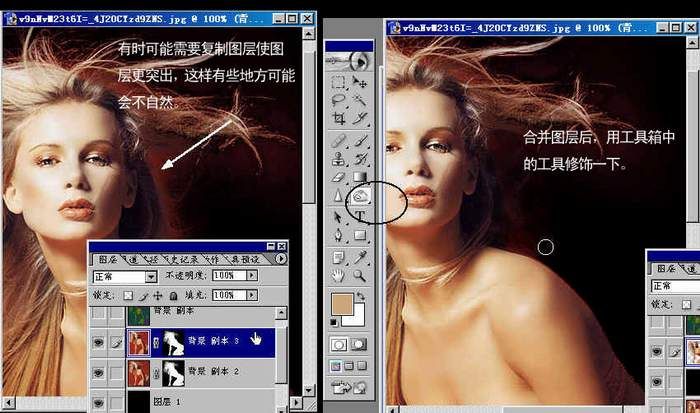Reset to default black and white colors
This screenshot has width=700, height=413.
pyautogui.click(x=334, y=322)
